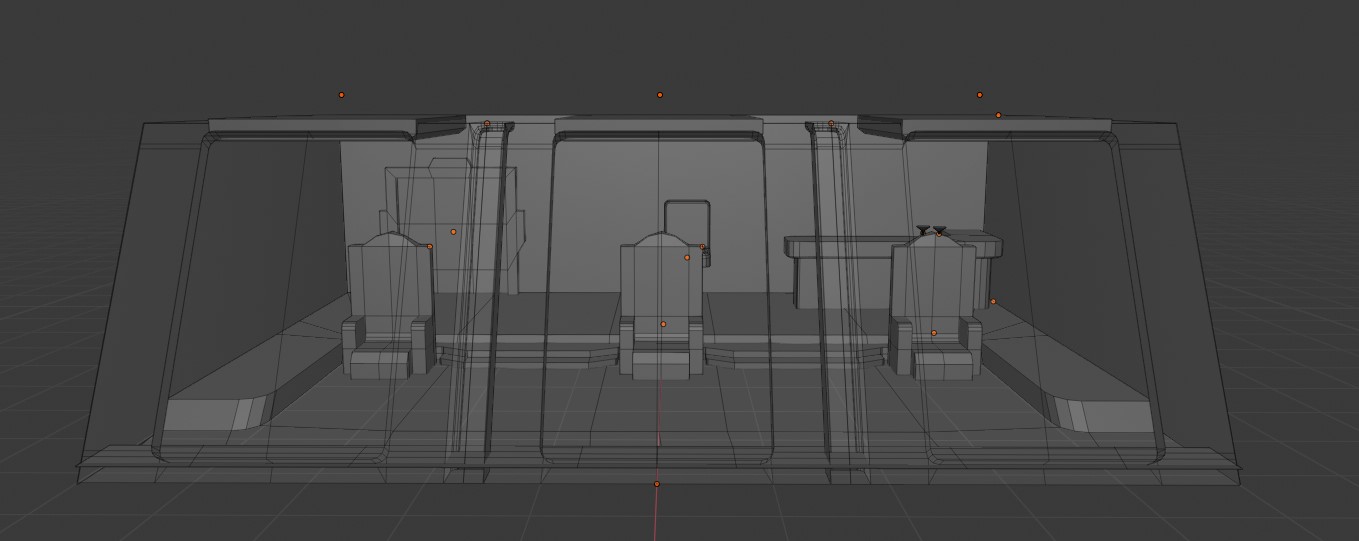Select the small door panel on back wall
This screenshot has width=1359, height=541.
click(688, 232)
